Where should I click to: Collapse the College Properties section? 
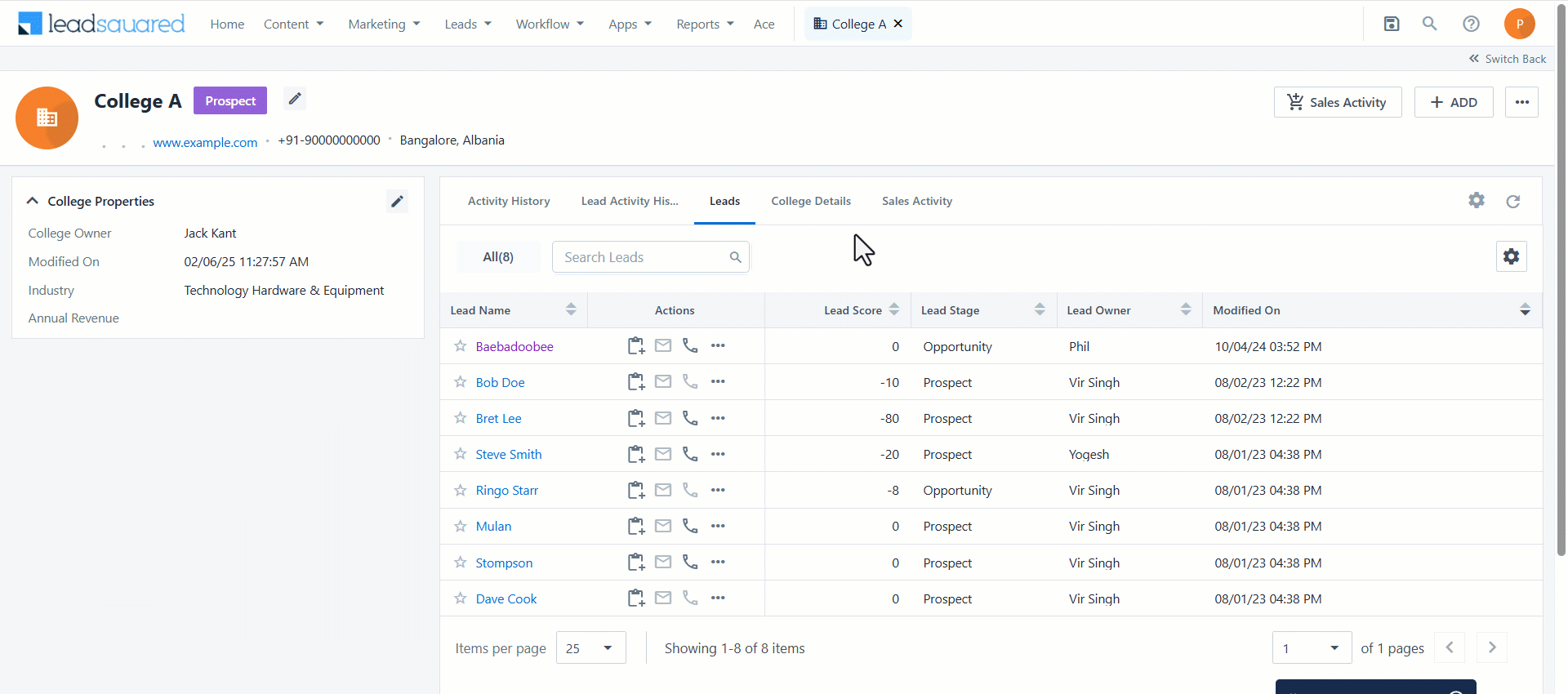[33, 201]
